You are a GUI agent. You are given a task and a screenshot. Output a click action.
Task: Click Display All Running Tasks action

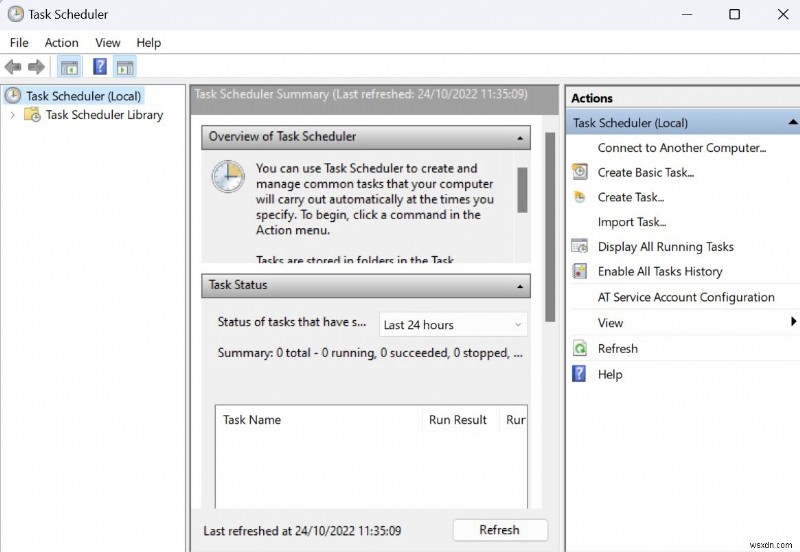tap(665, 247)
